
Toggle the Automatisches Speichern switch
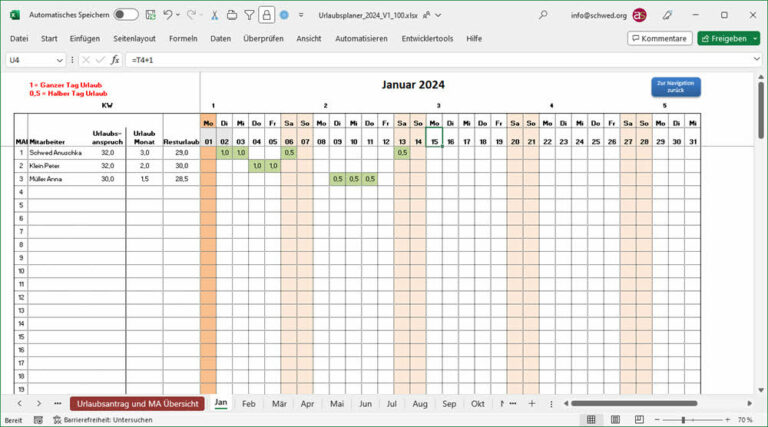pos(126,15)
